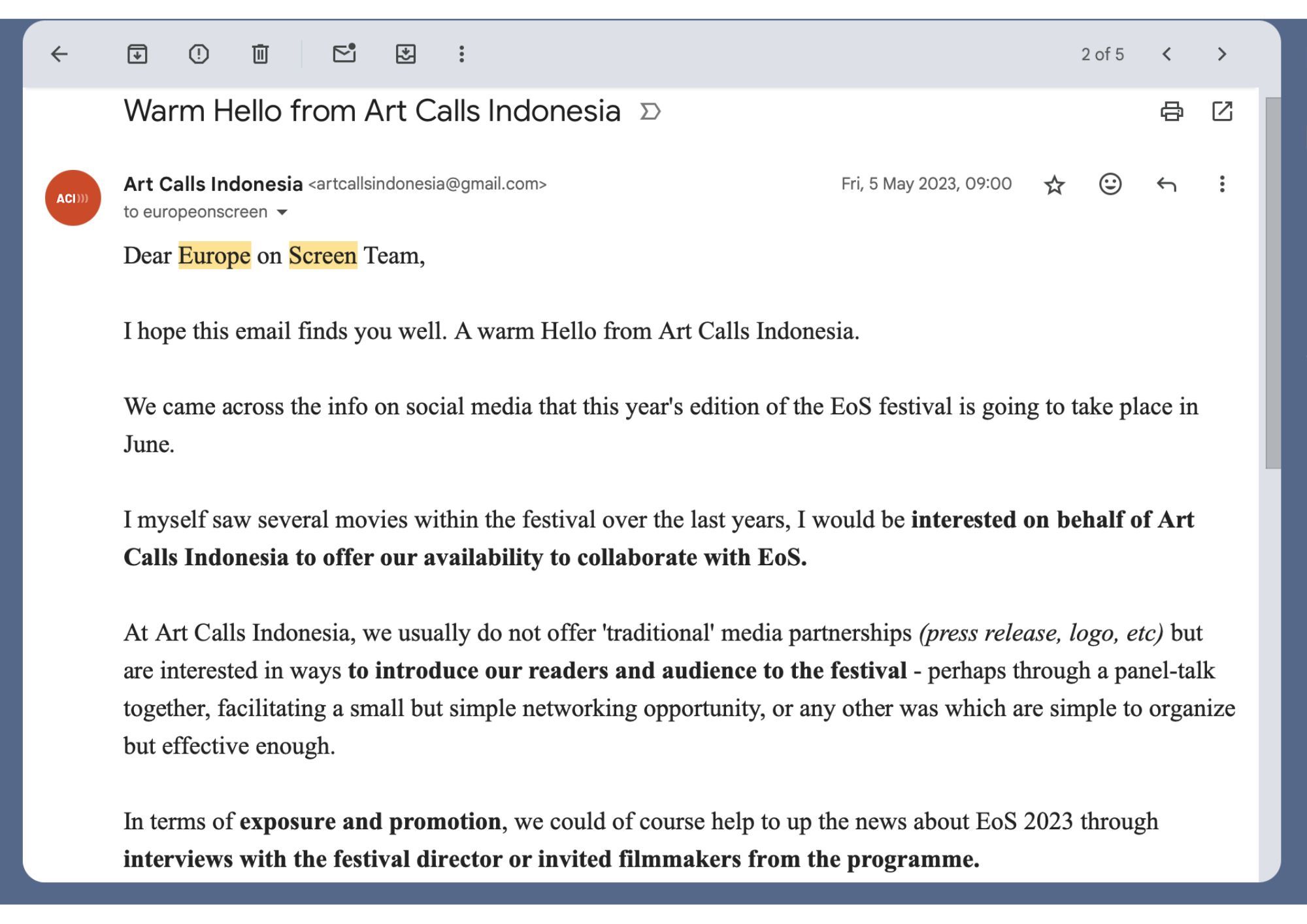Viewport: 1307px width, 924px height.
Task: Click the email subject Warm Hello heading
Action: pyautogui.click(x=372, y=111)
